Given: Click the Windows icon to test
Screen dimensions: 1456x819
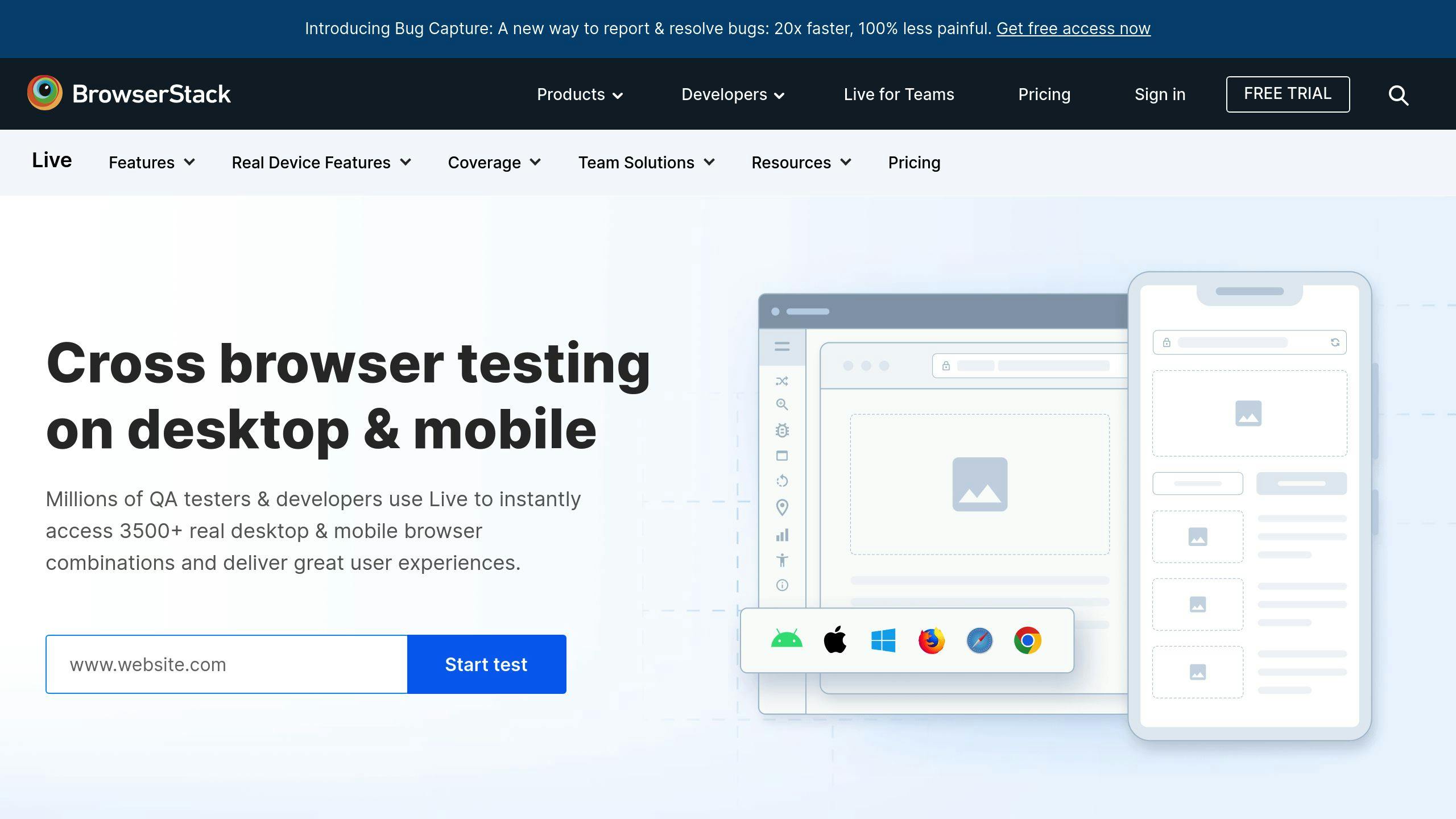Looking at the screenshot, I should 881,640.
